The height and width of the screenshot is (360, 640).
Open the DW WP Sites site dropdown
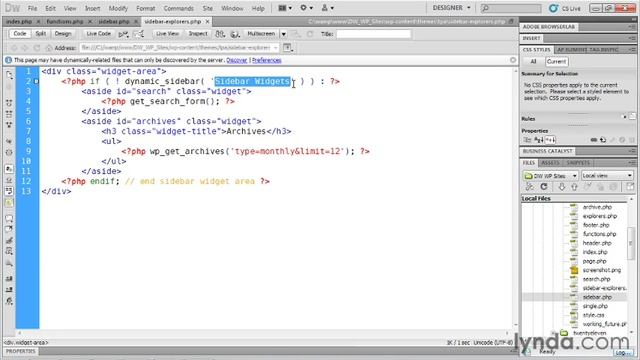click(551, 176)
